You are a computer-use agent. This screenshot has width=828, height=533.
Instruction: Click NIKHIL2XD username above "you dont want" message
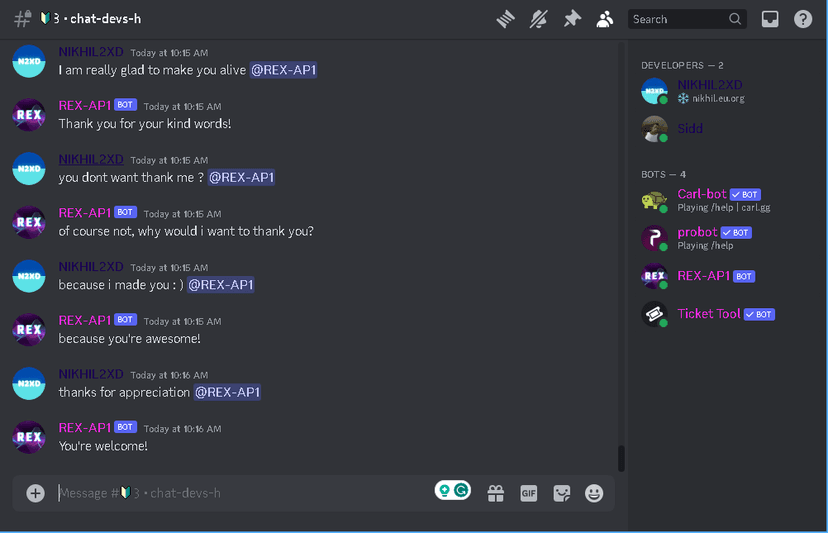pyautogui.click(x=91, y=160)
